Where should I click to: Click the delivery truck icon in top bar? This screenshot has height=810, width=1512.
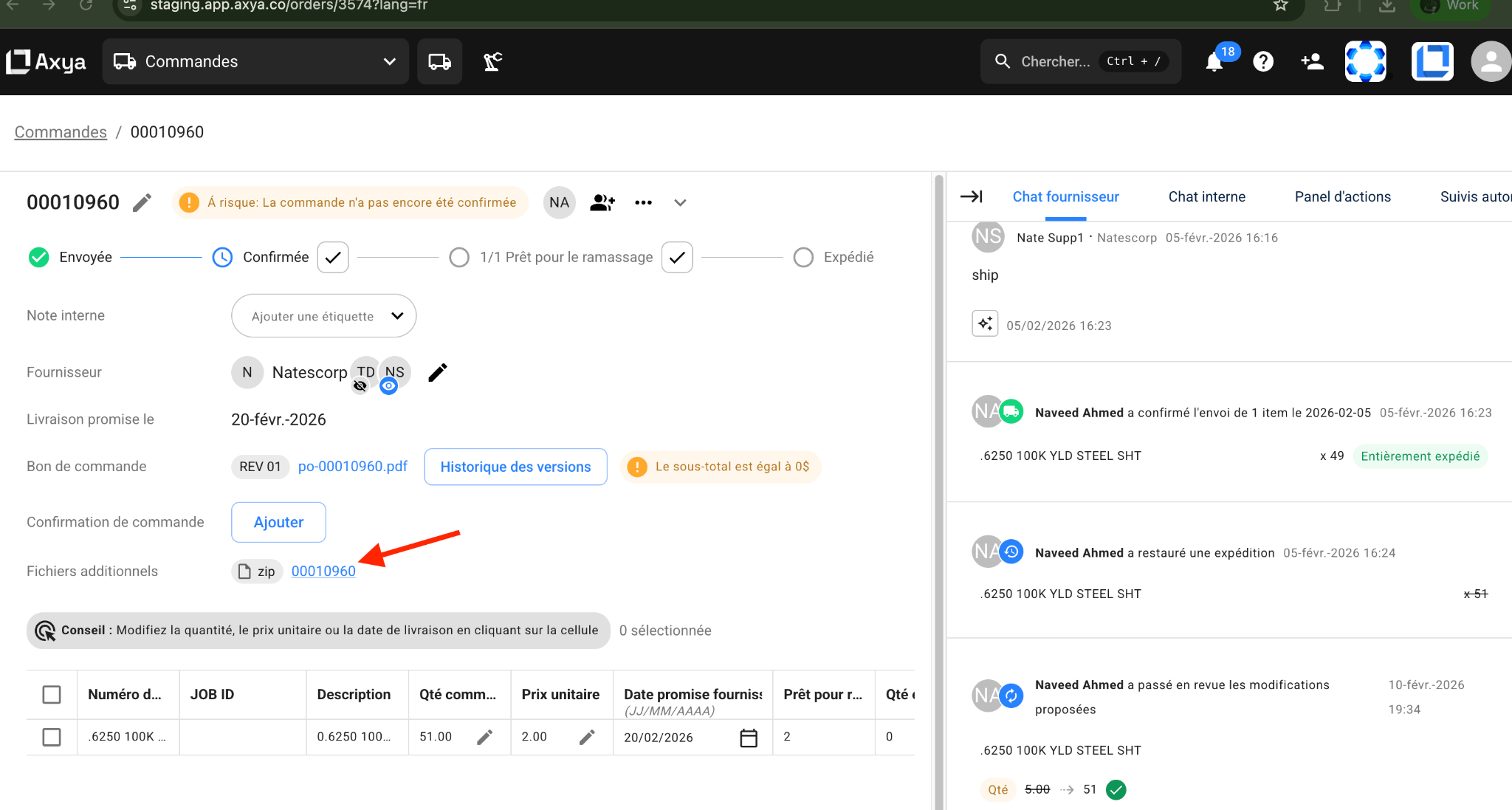point(440,62)
